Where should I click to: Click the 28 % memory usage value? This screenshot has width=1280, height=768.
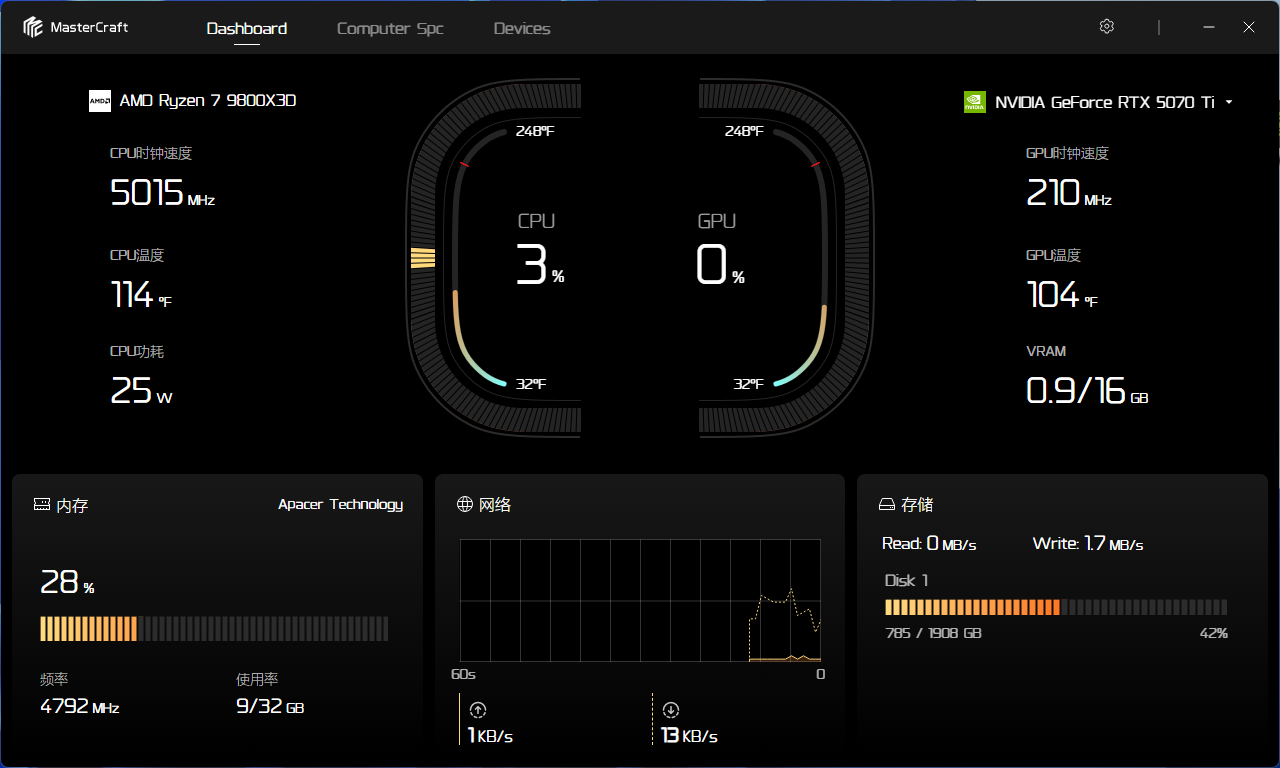[x=67, y=582]
